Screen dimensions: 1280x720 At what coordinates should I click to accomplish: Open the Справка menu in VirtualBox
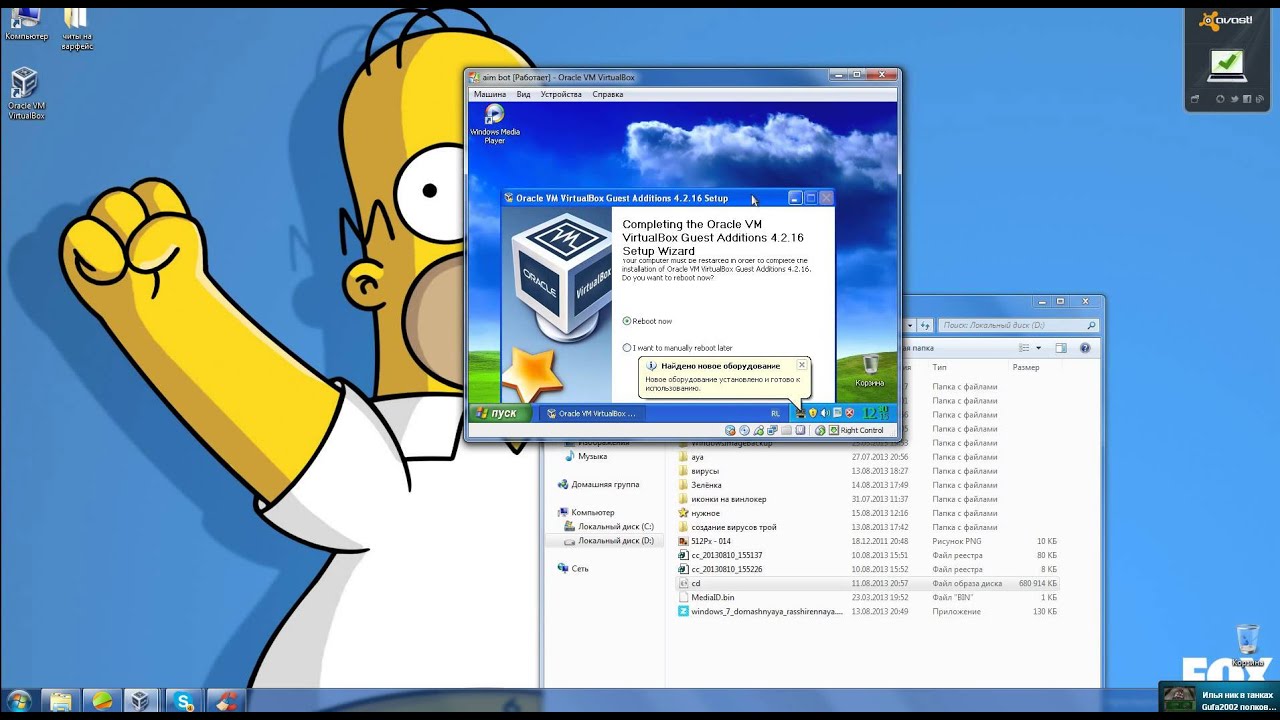(608, 94)
